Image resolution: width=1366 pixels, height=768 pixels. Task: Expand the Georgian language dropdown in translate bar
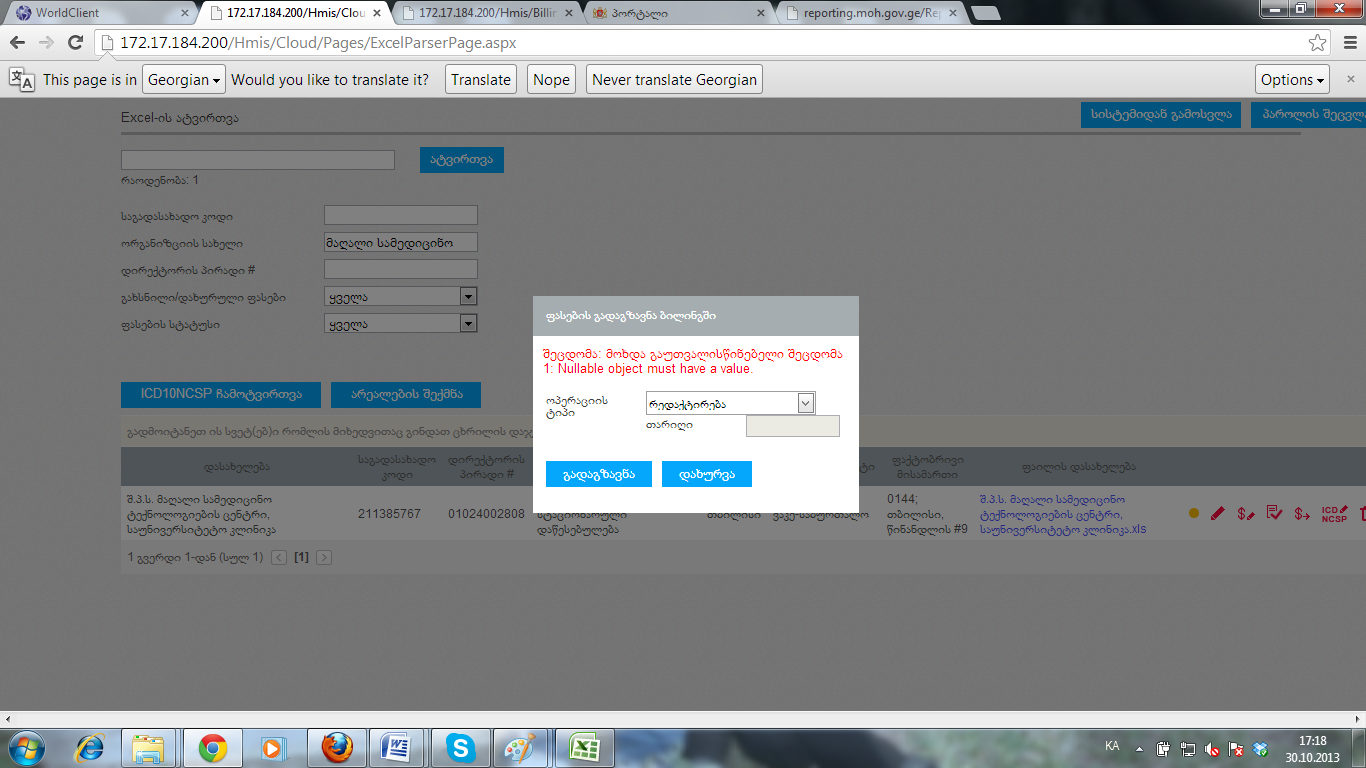point(184,80)
